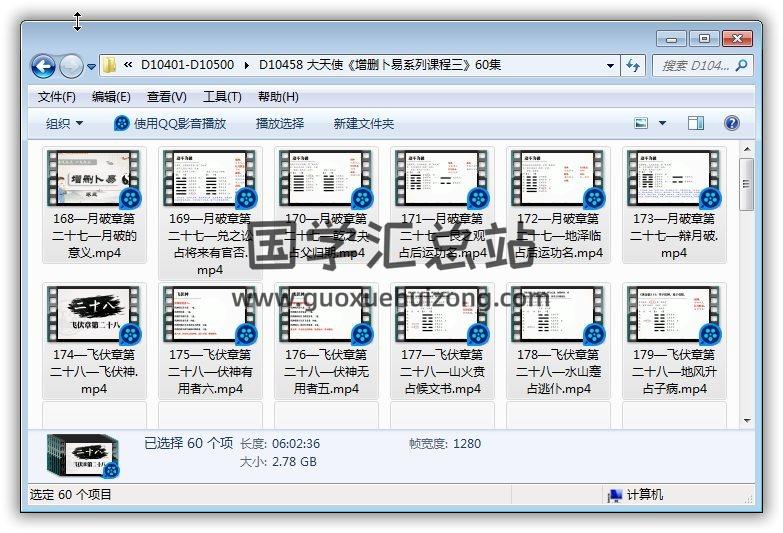The height and width of the screenshot is (533, 783).
Task: Open the view options dropdown arrow
Action: [x=662, y=123]
